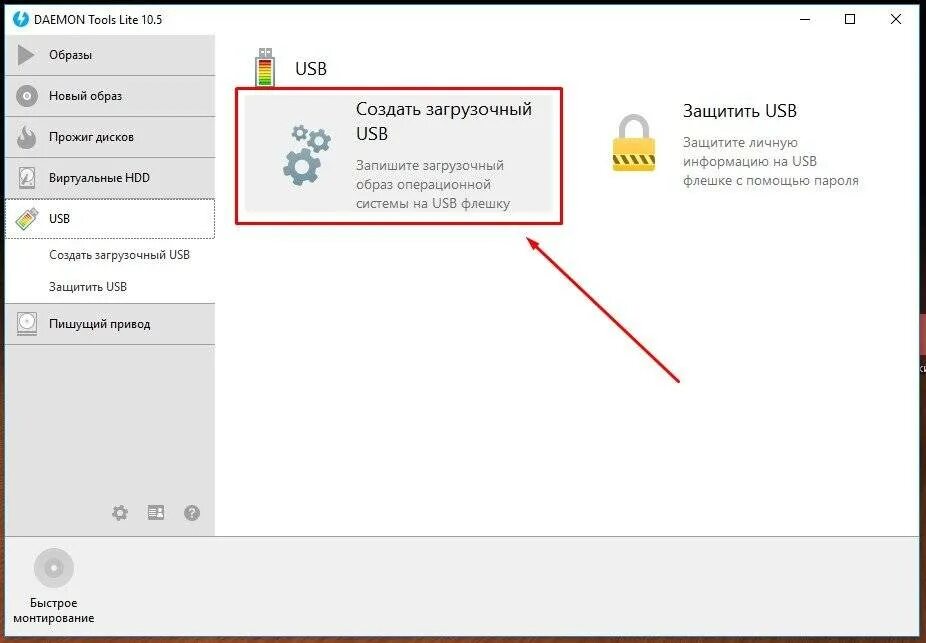Open Создать загрузочный USB sidebar subitem

pos(119,255)
